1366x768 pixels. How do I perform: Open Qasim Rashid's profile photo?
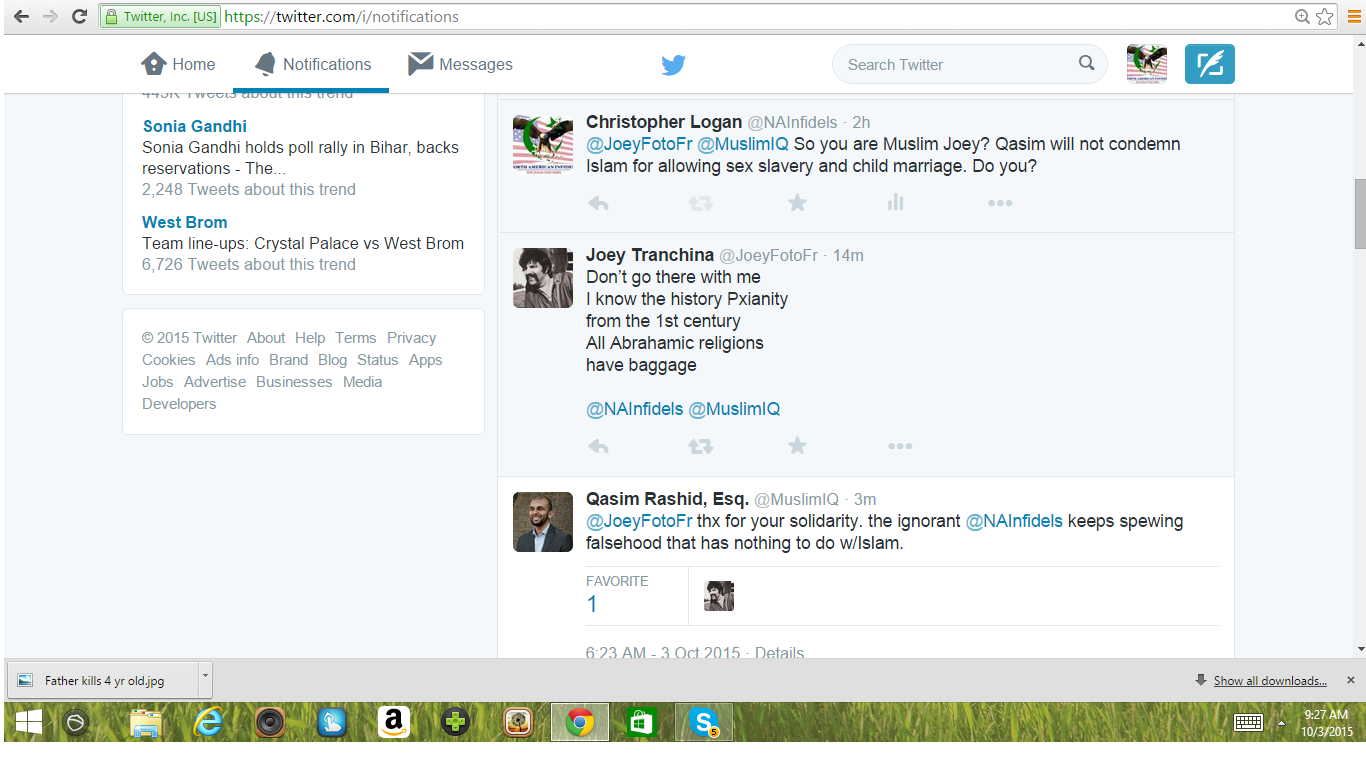[x=543, y=522]
